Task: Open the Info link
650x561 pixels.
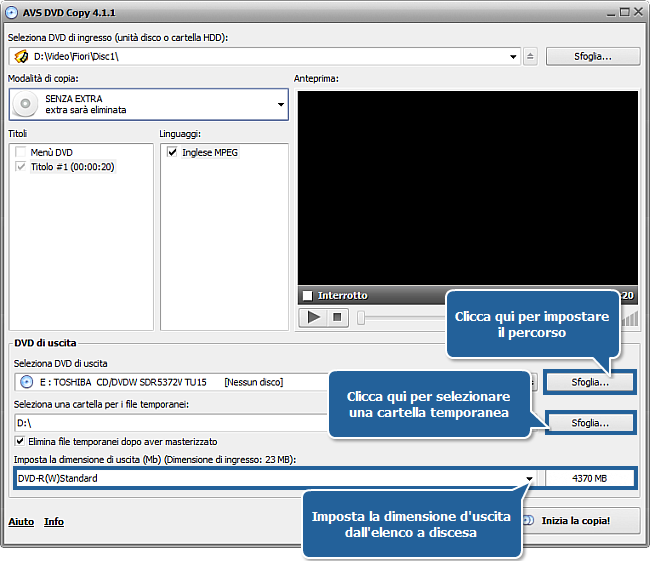Action: (x=54, y=522)
